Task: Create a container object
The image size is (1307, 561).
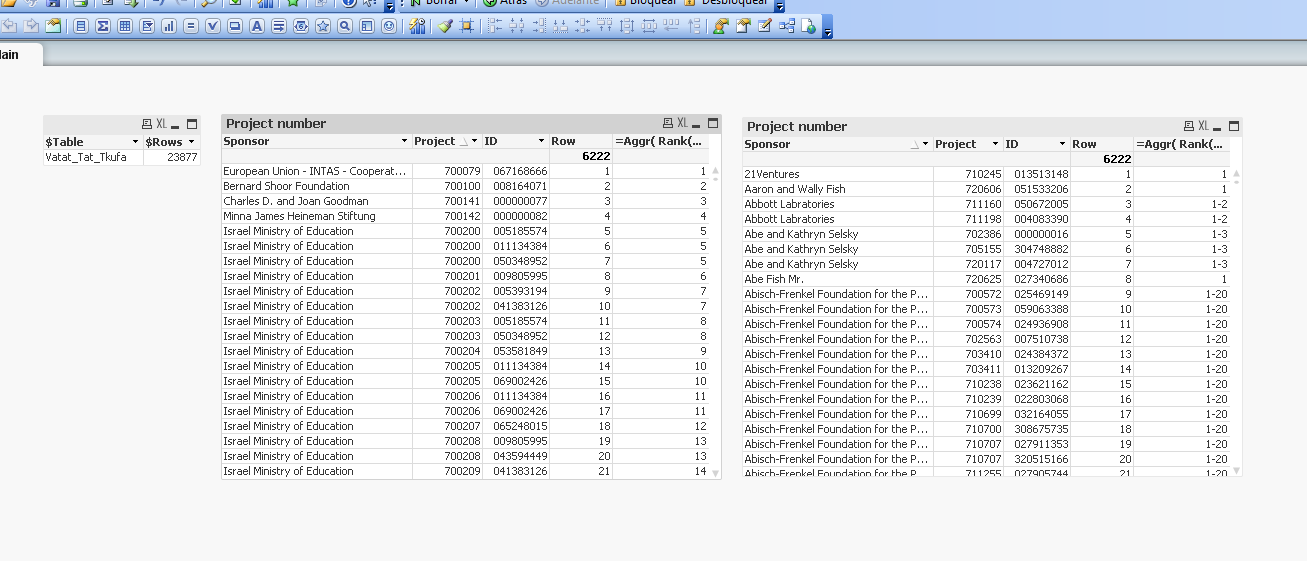Action: point(366,26)
